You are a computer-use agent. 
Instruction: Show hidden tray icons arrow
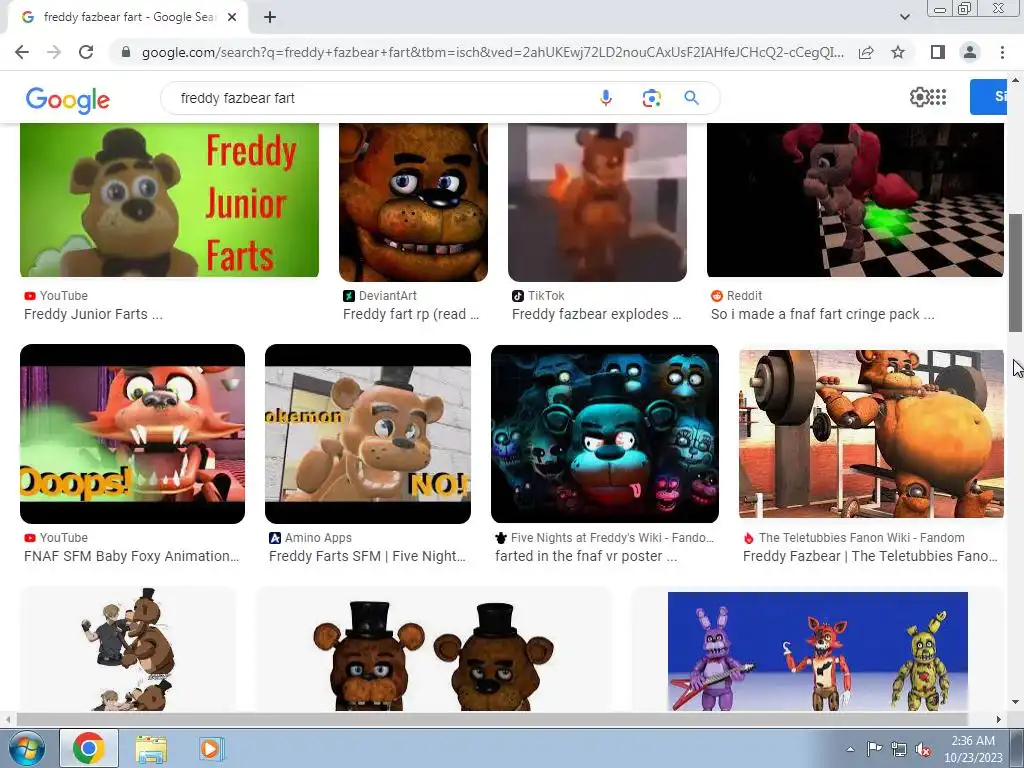[850, 749]
